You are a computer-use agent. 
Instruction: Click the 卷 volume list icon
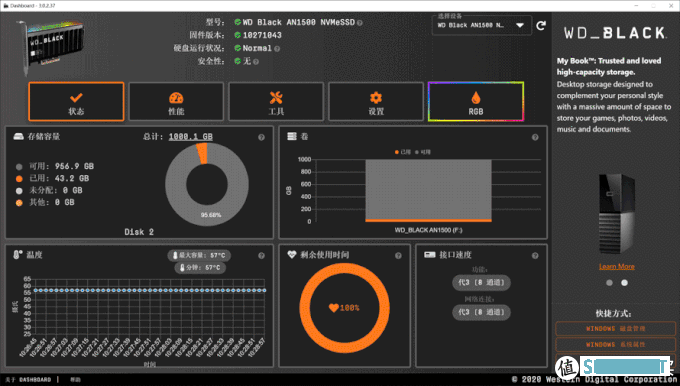[x=292, y=136]
